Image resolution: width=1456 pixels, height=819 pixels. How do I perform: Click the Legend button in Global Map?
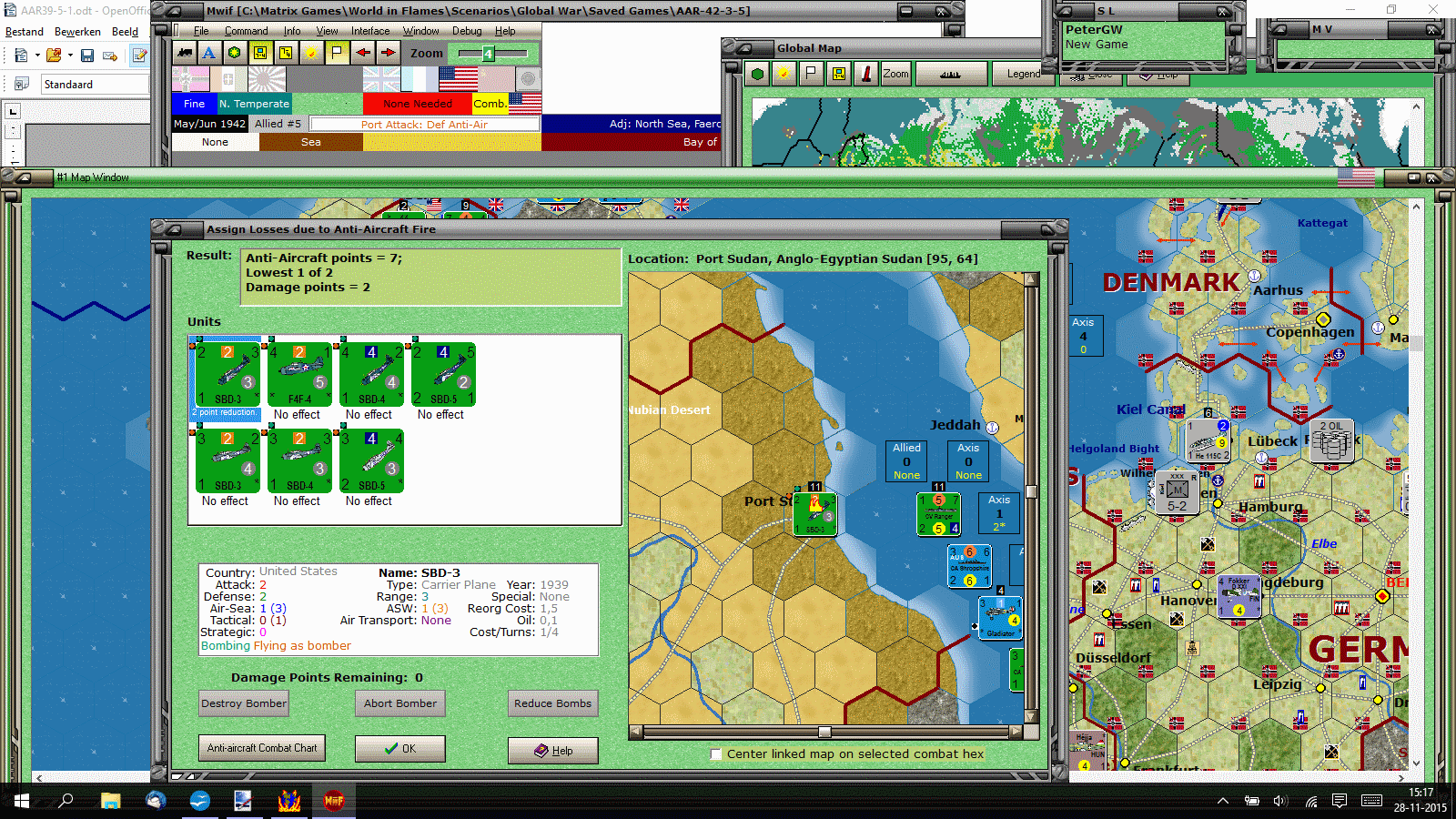tap(1024, 74)
